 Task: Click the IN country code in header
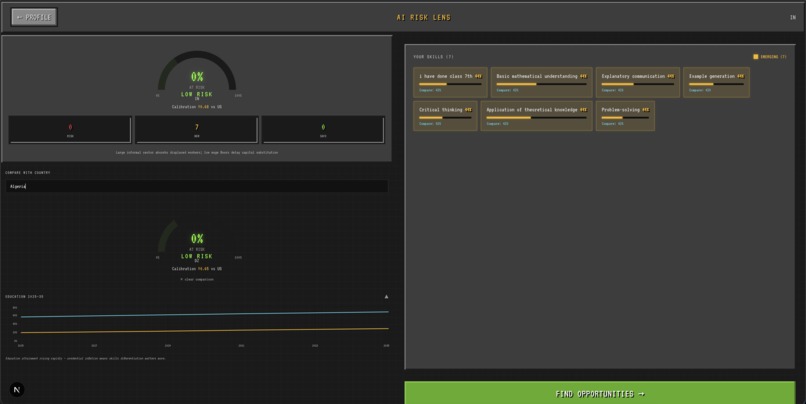[x=792, y=17]
